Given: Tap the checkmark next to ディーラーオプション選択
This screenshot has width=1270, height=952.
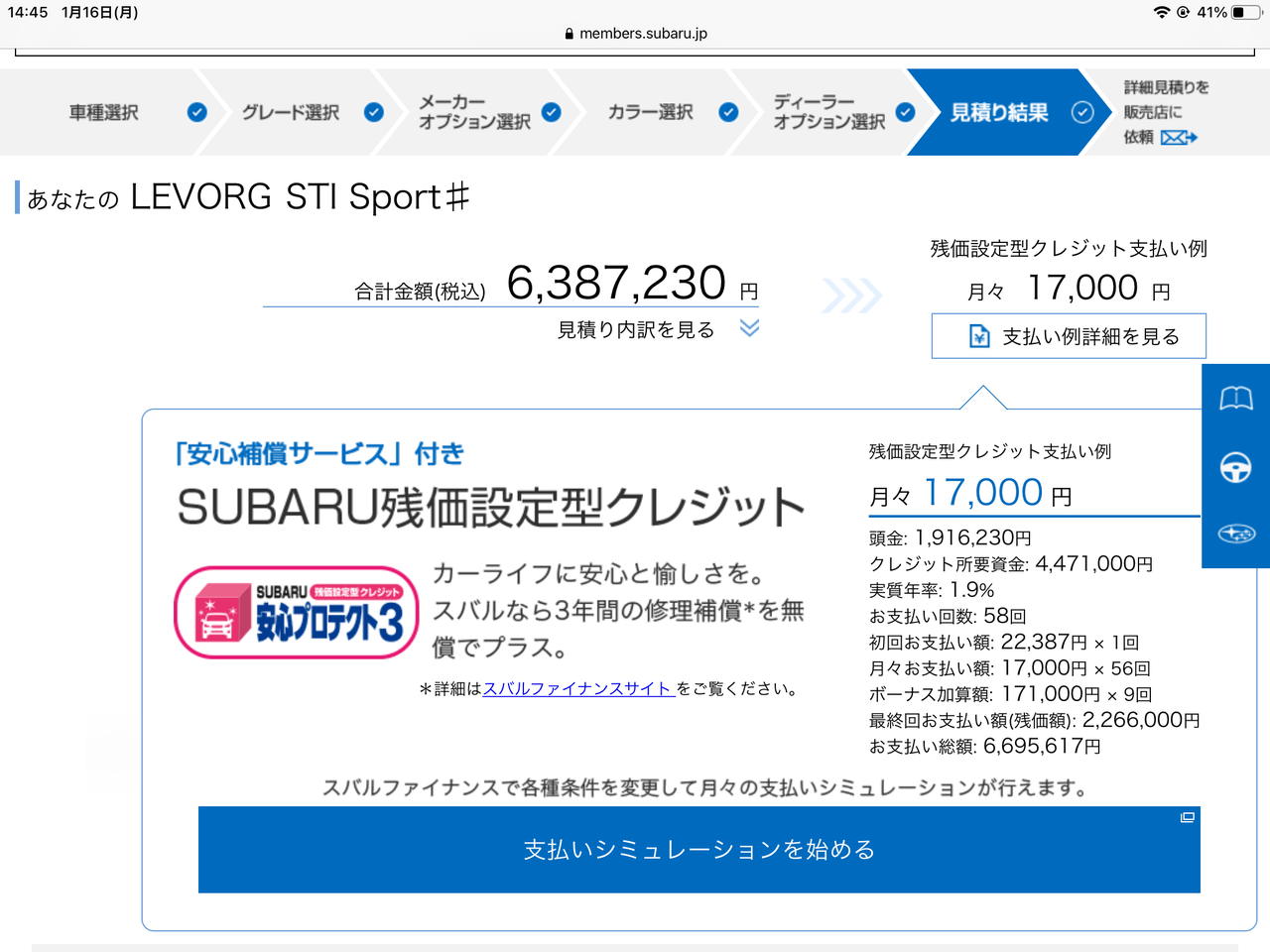Looking at the screenshot, I should (x=905, y=112).
